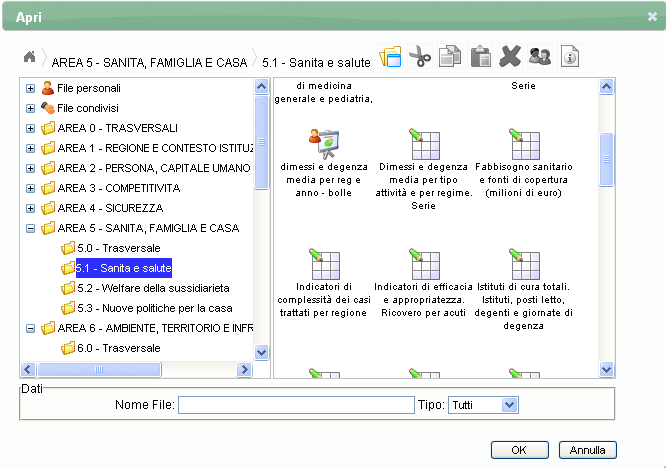Open the Tipo dropdown showing Tutti
This screenshot has height=468, width=666.
point(483,405)
